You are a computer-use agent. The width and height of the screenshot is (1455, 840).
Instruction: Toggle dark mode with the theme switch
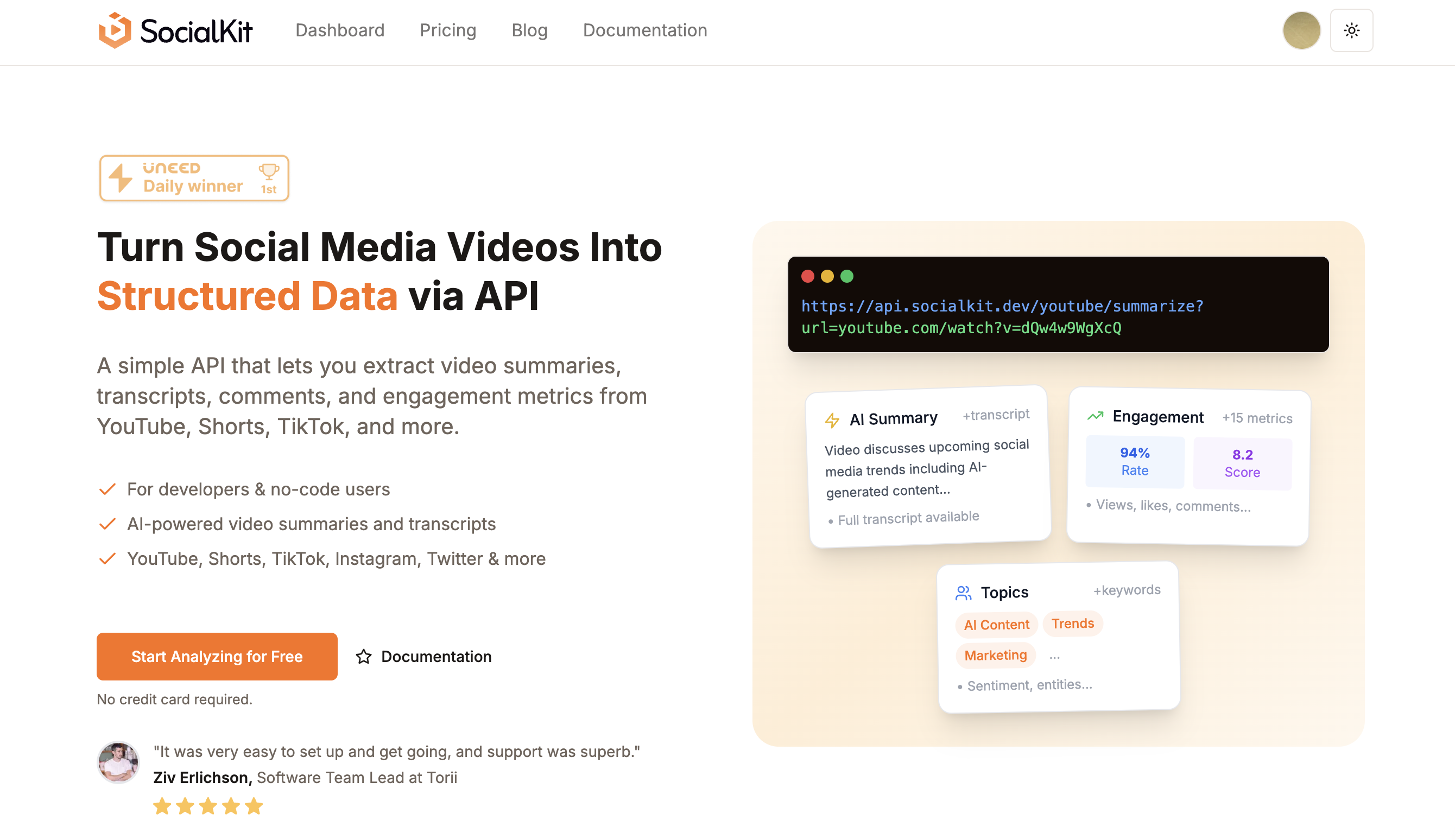1351,30
